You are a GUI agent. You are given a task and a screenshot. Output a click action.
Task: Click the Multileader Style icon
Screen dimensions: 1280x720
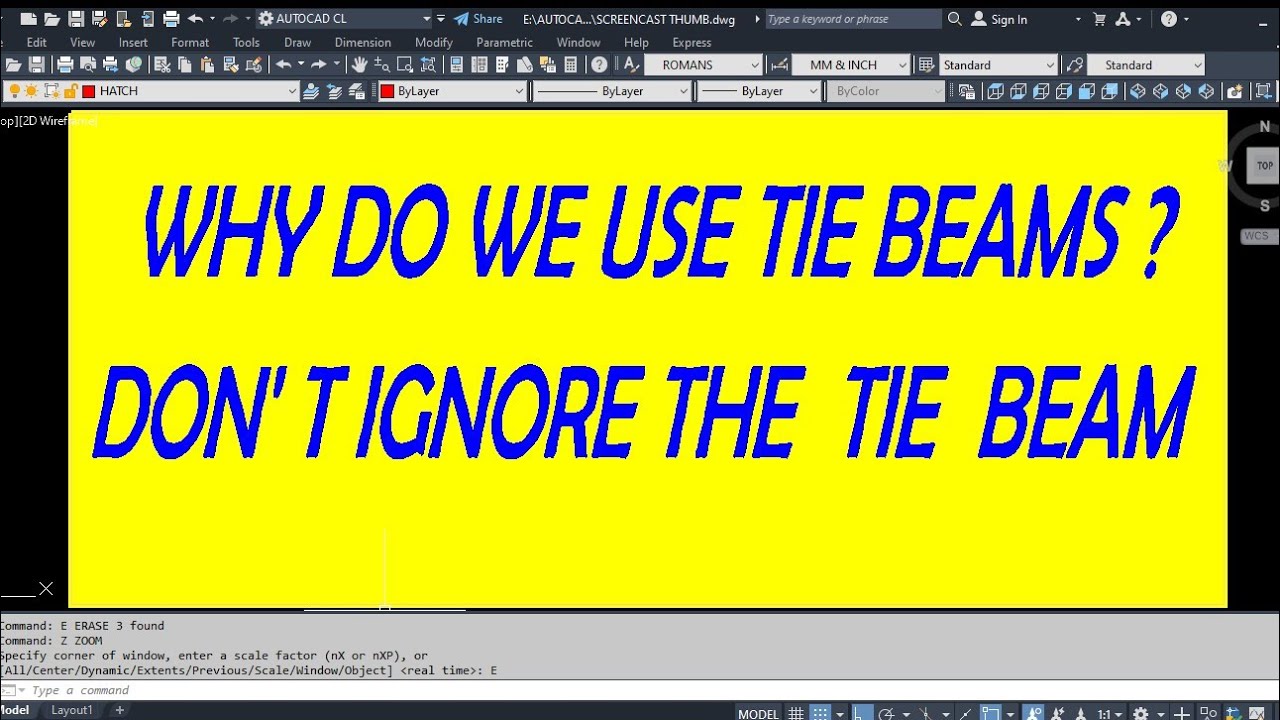click(1074, 65)
